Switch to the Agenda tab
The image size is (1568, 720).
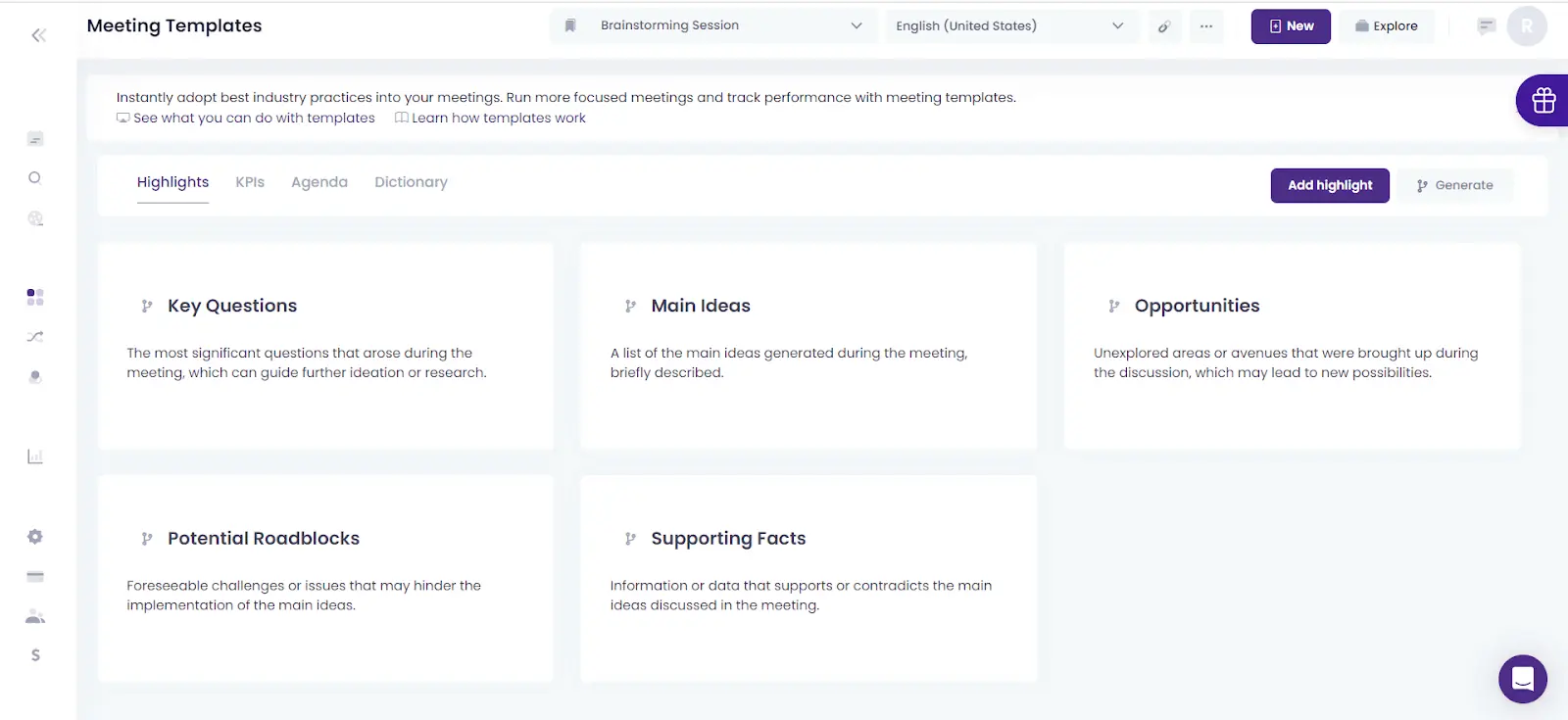[319, 182]
